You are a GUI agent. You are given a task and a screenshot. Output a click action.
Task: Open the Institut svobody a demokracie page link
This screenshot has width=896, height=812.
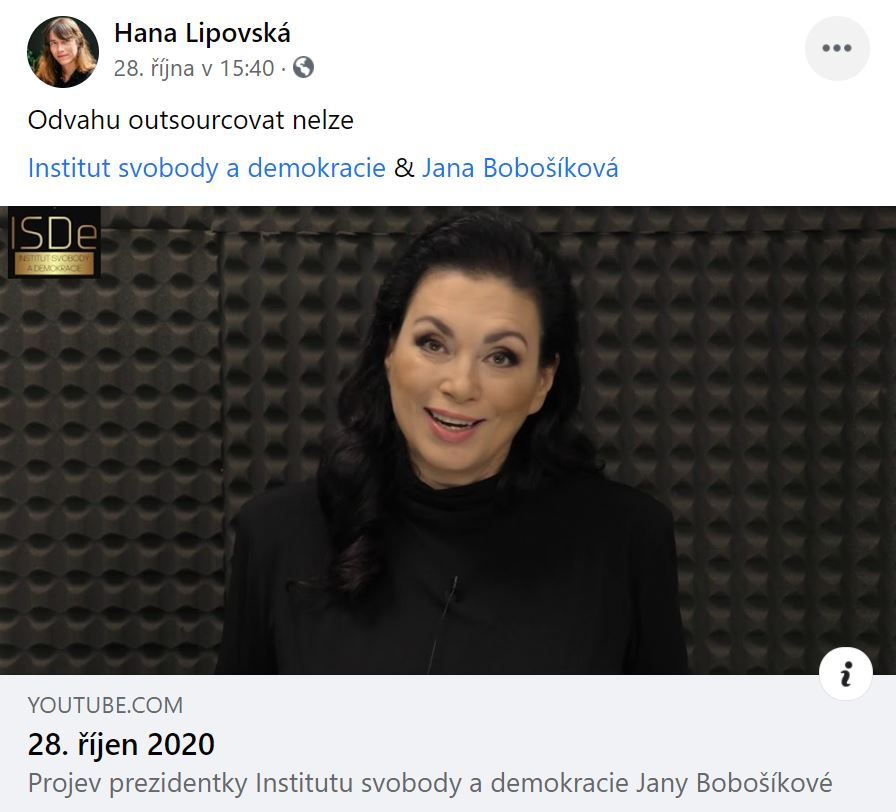207,168
